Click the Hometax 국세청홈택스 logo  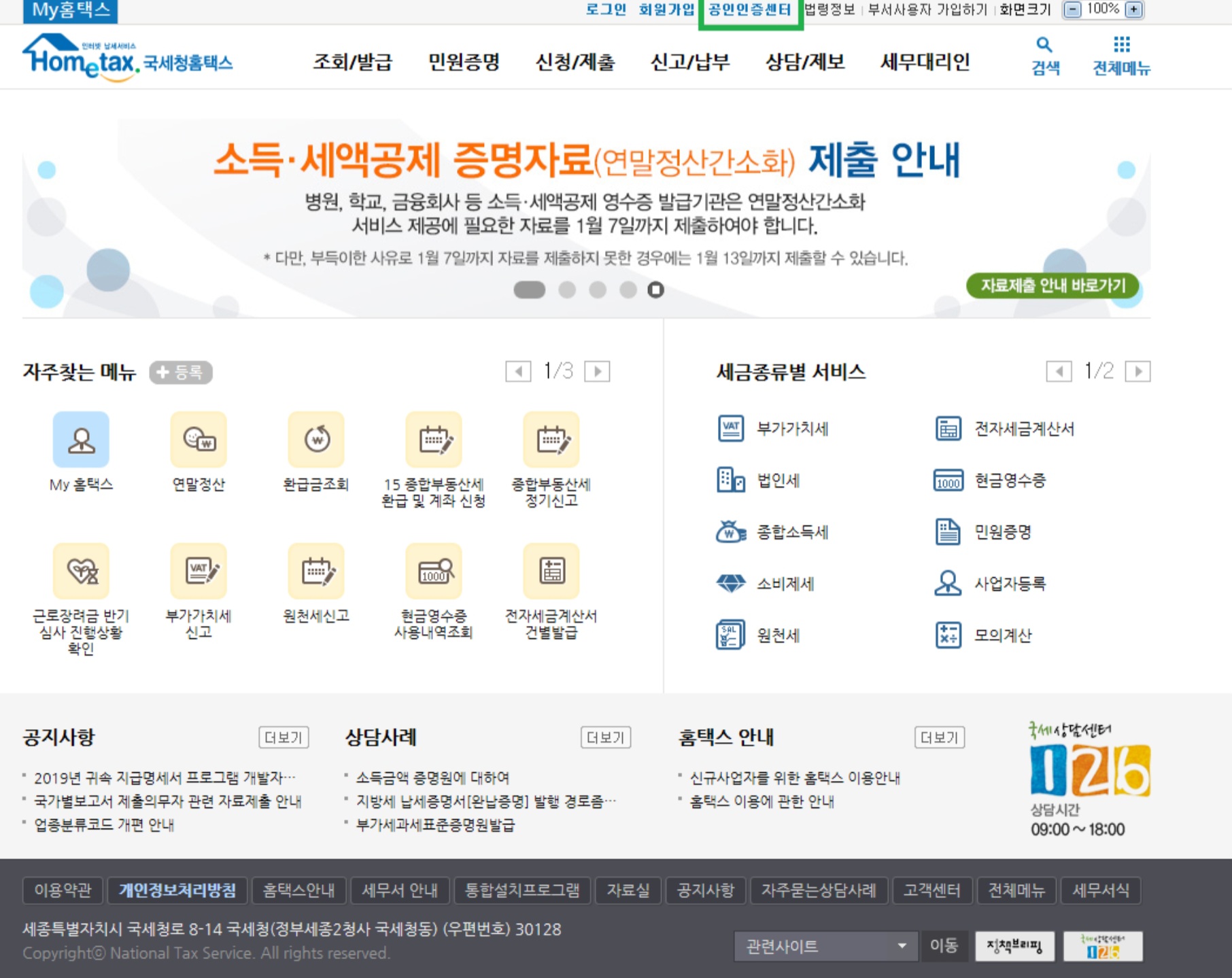point(128,57)
